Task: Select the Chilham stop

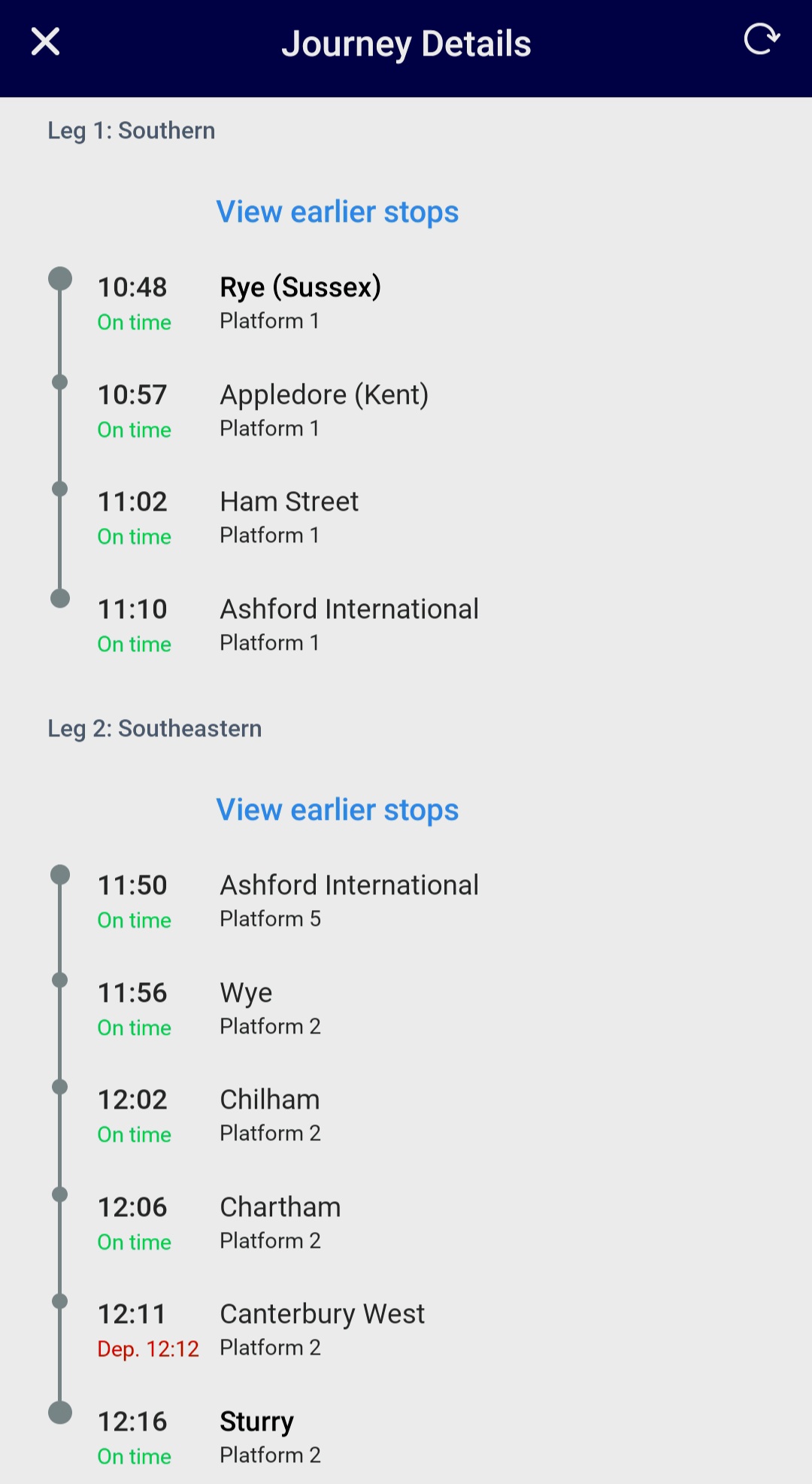Action: click(x=269, y=1100)
